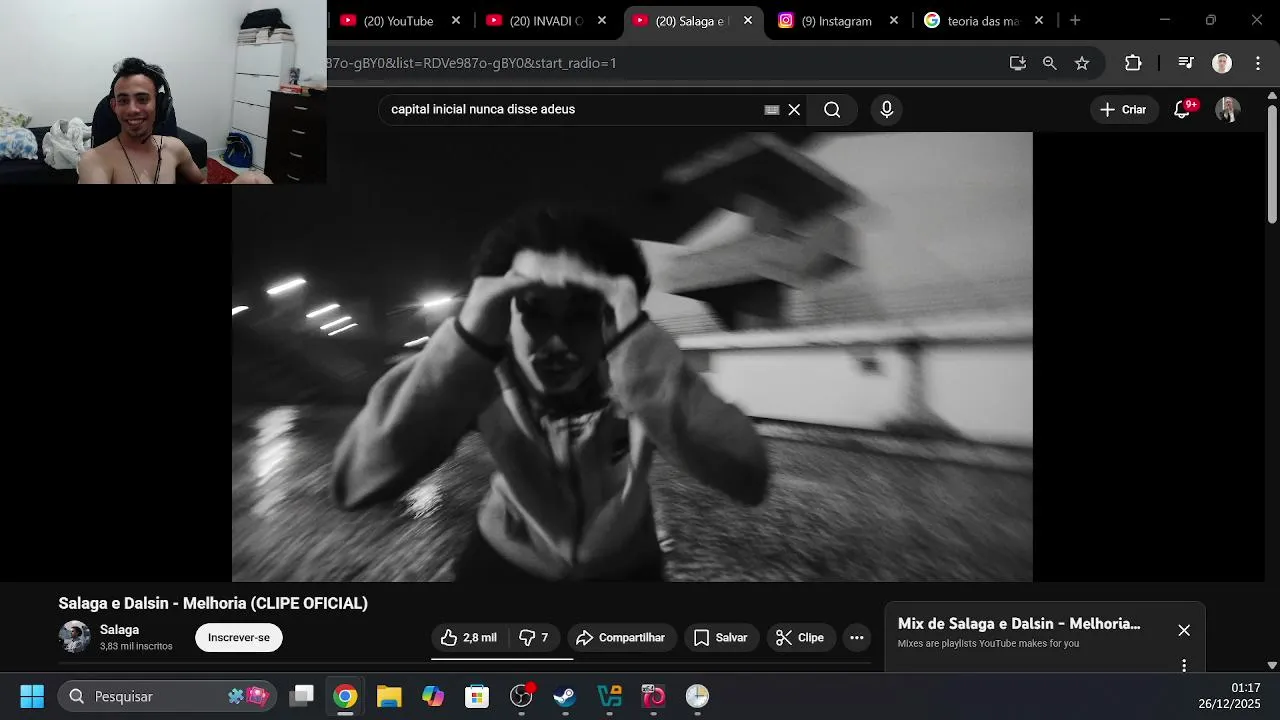Click the 'Compartilhar' share button
Image resolution: width=1280 pixels, height=720 pixels.
[622, 638]
